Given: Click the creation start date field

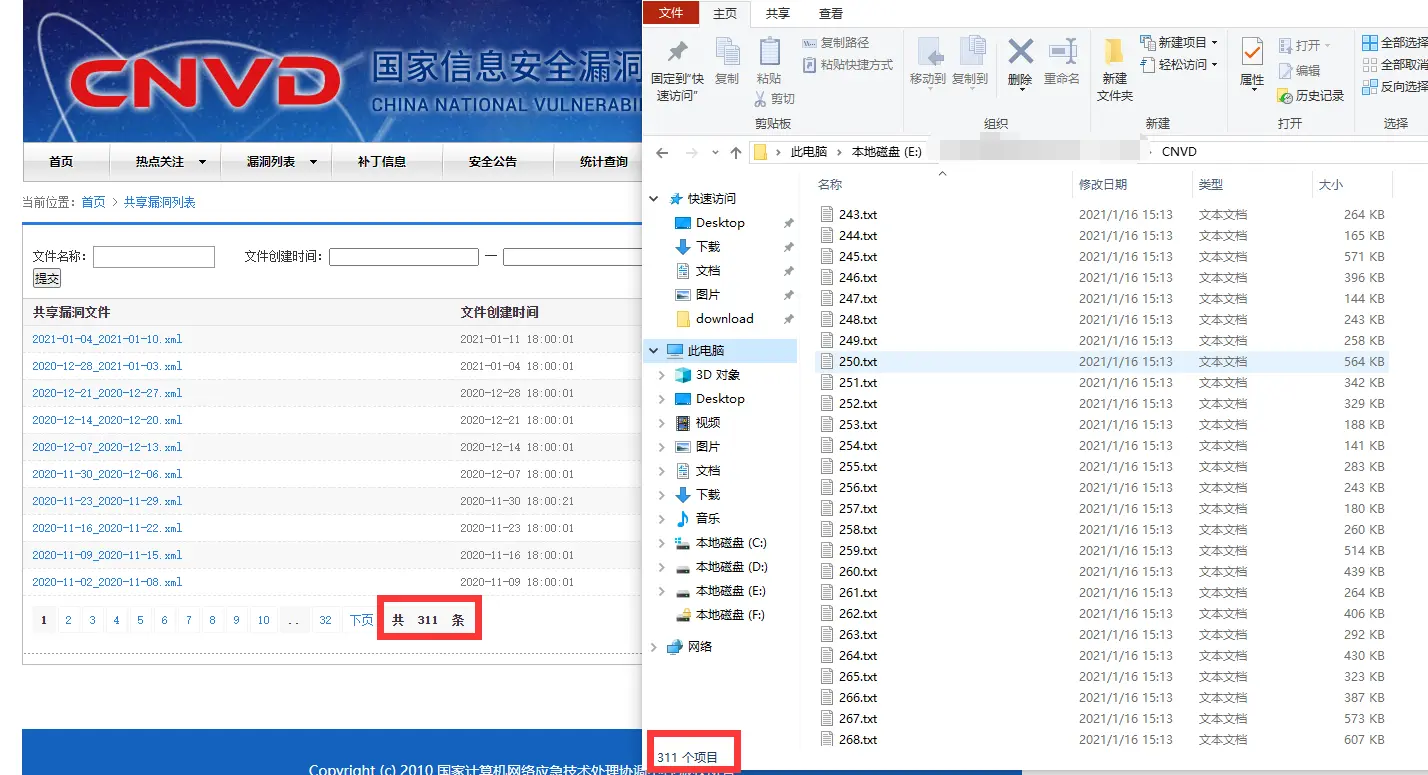Looking at the screenshot, I should (404, 257).
